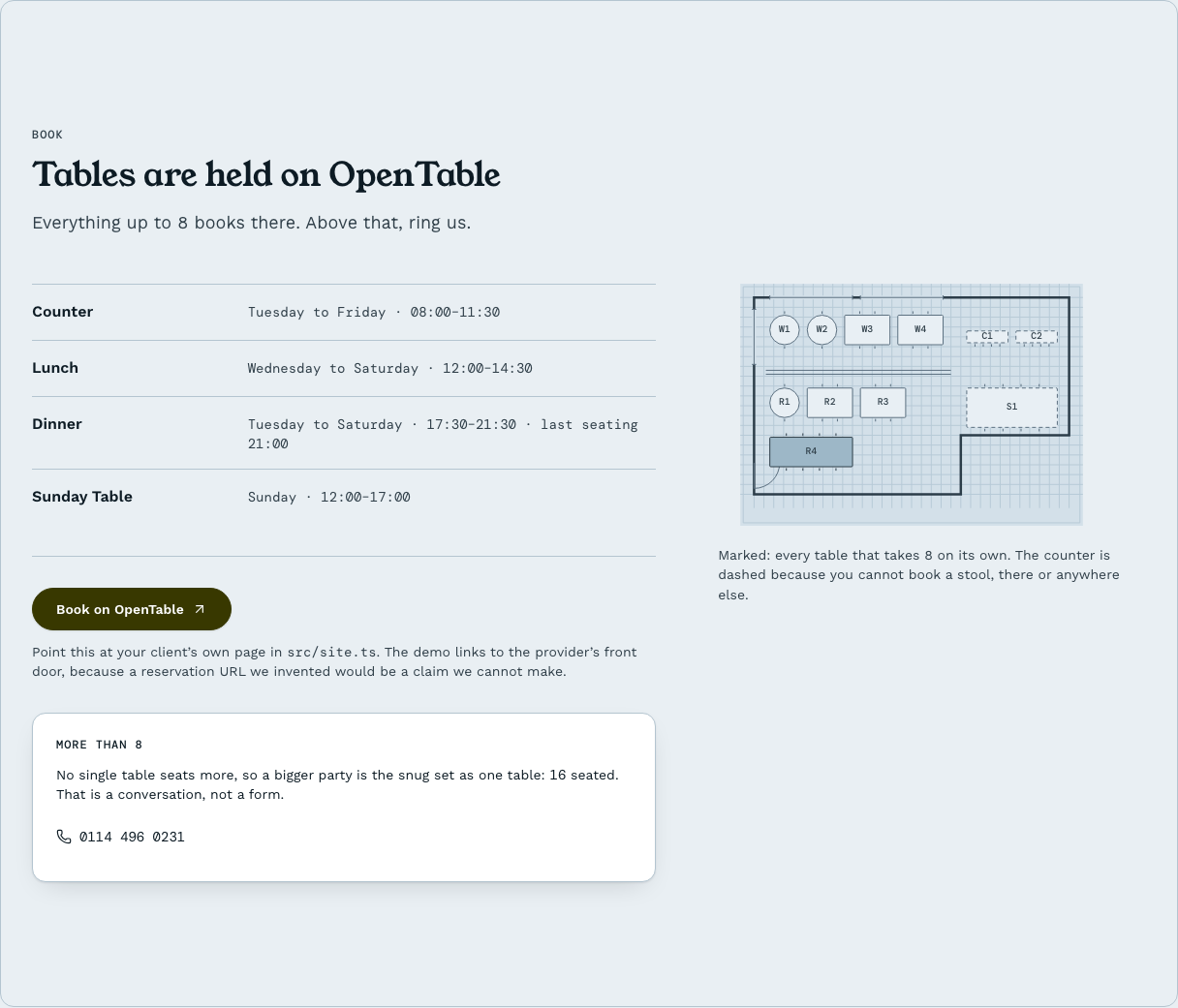
Task: Click the Counter row label
Action: [63, 312]
